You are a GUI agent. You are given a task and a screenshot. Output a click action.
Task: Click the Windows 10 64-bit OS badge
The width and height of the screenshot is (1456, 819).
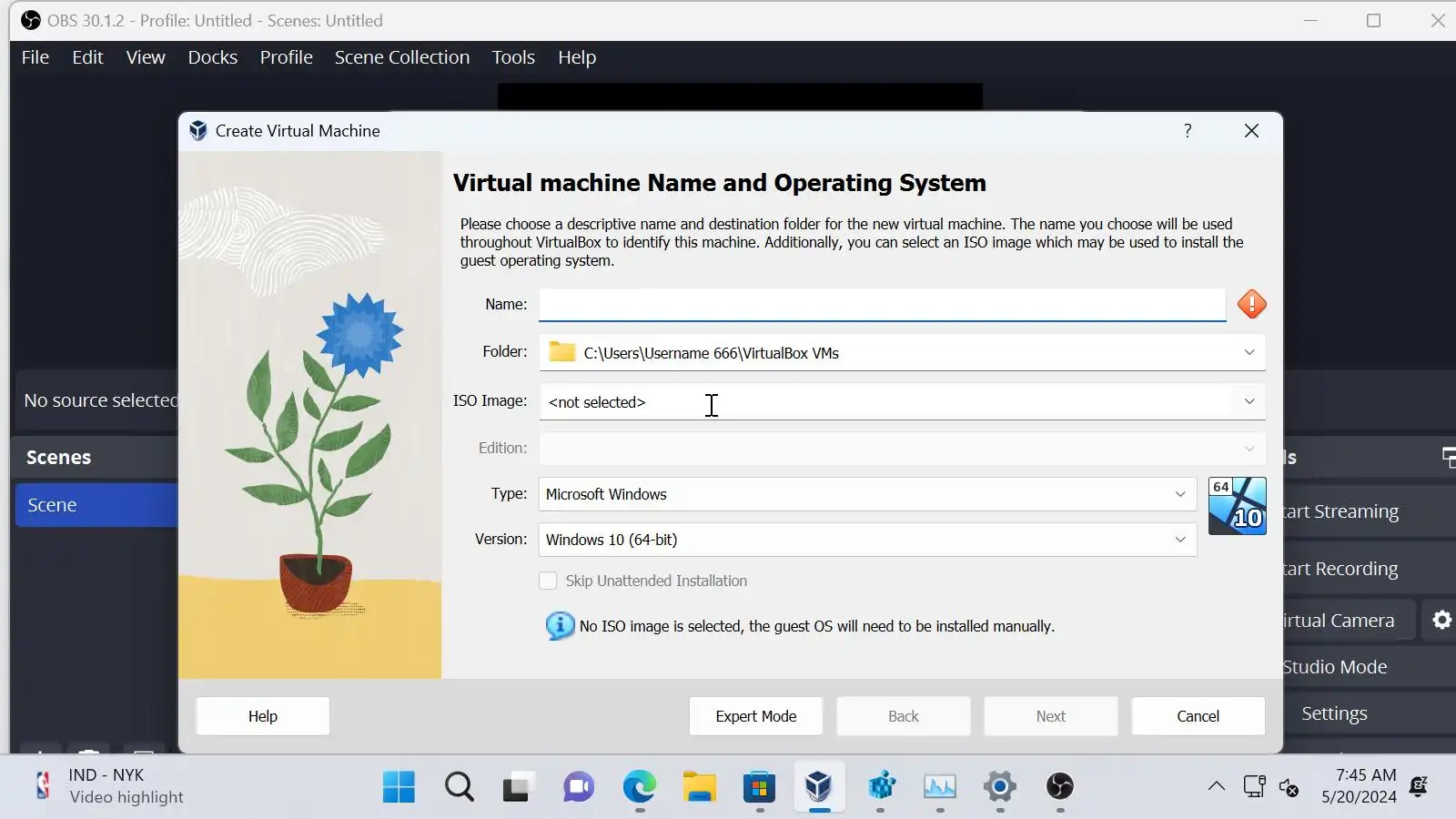tap(1237, 506)
